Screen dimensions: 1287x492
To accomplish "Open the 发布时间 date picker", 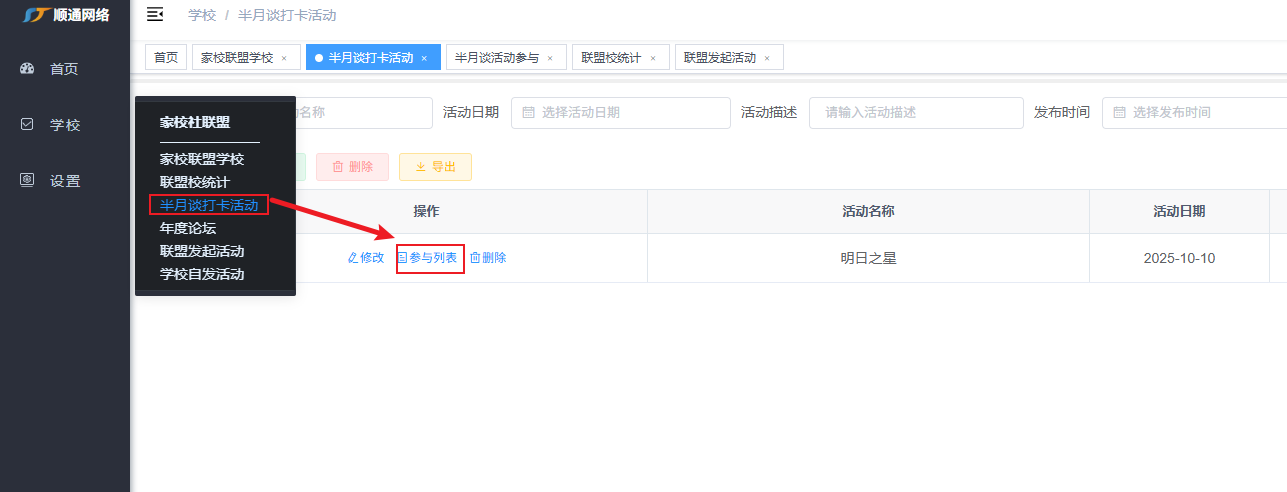I will click(1192, 113).
